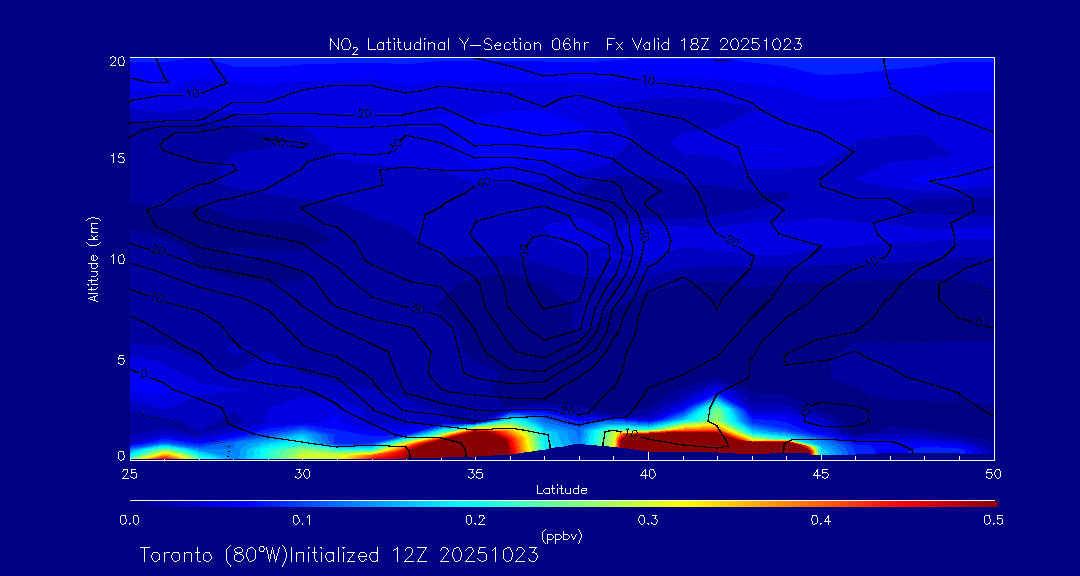Screen dimensions: 1080x576
Task: Click altitude tick label 20
Action: [117, 61]
